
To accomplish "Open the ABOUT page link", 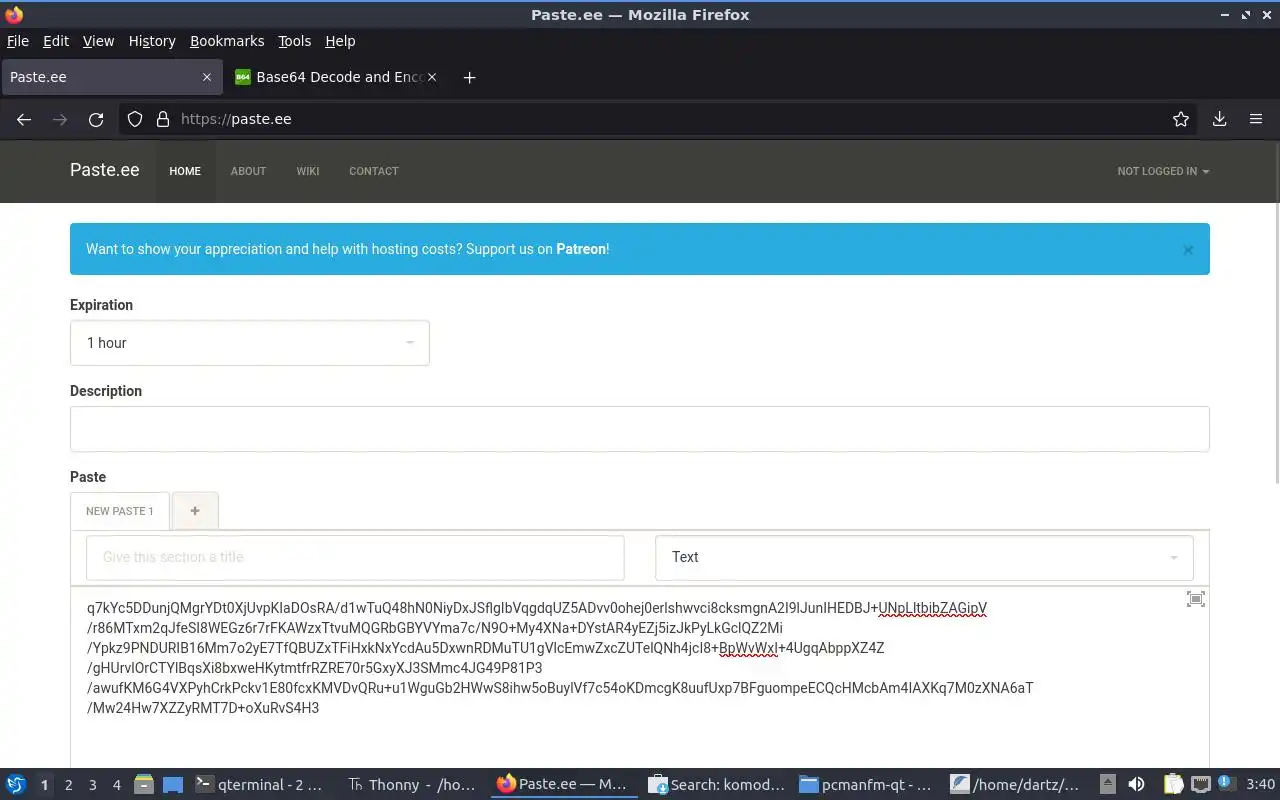I will pos(248,171).
